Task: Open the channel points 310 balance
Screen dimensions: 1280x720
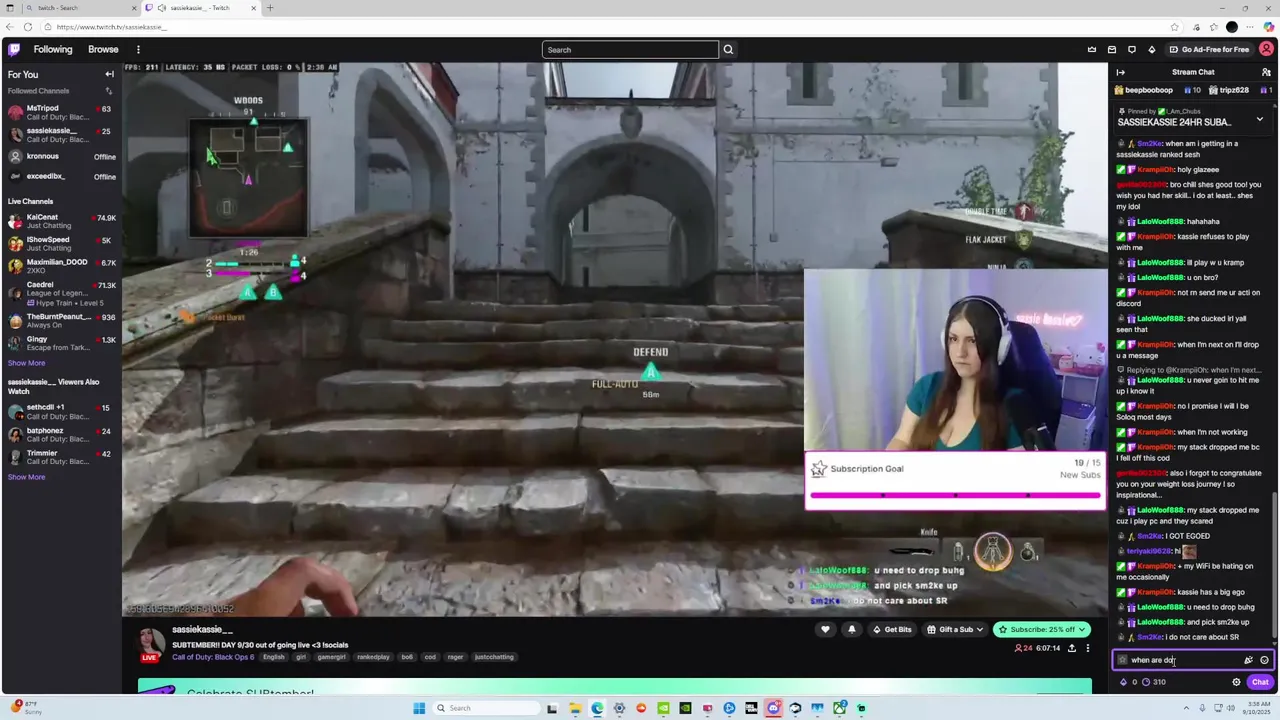Action: pos(1153,682)
